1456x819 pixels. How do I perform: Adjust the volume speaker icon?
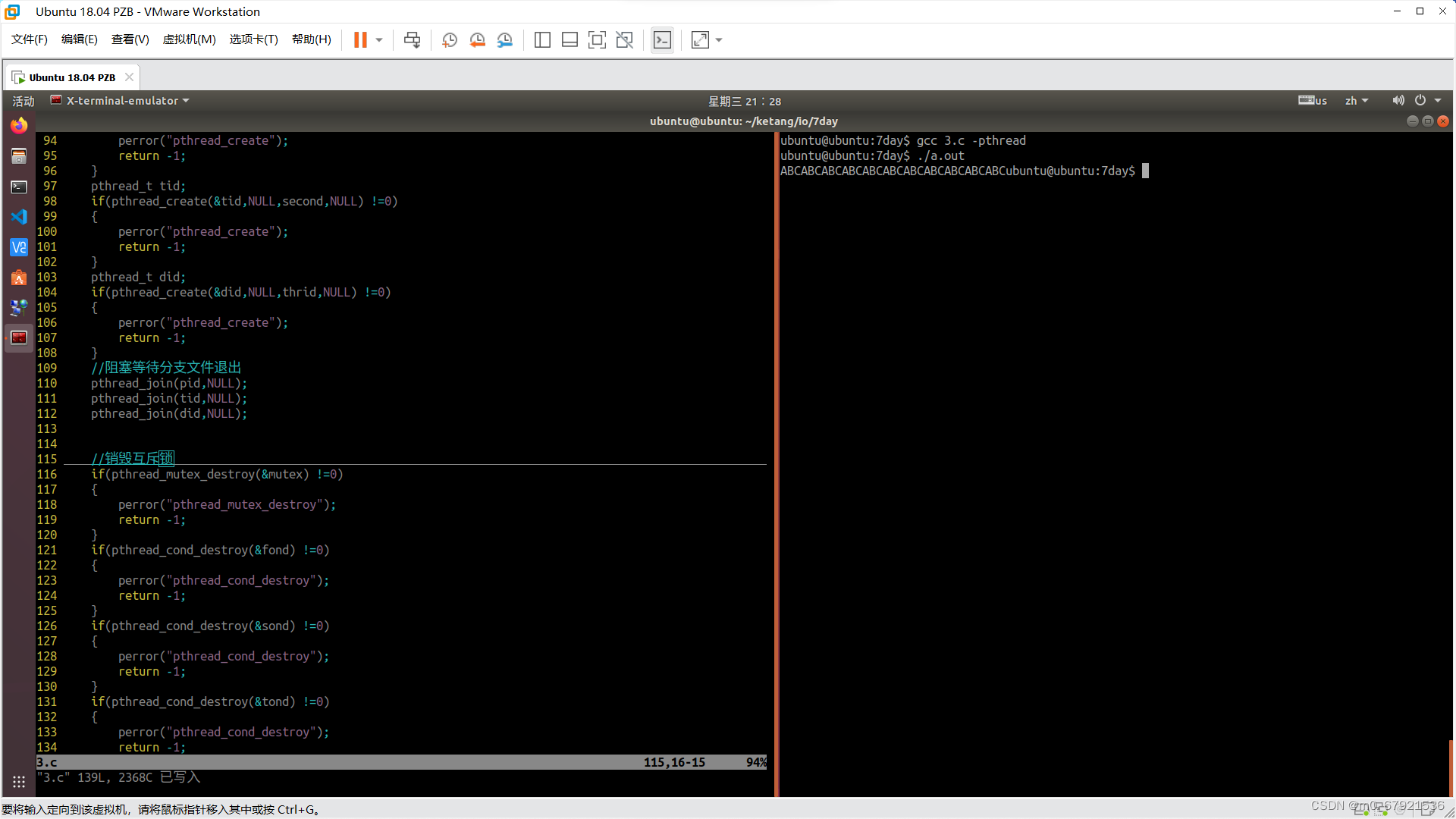1398,100
